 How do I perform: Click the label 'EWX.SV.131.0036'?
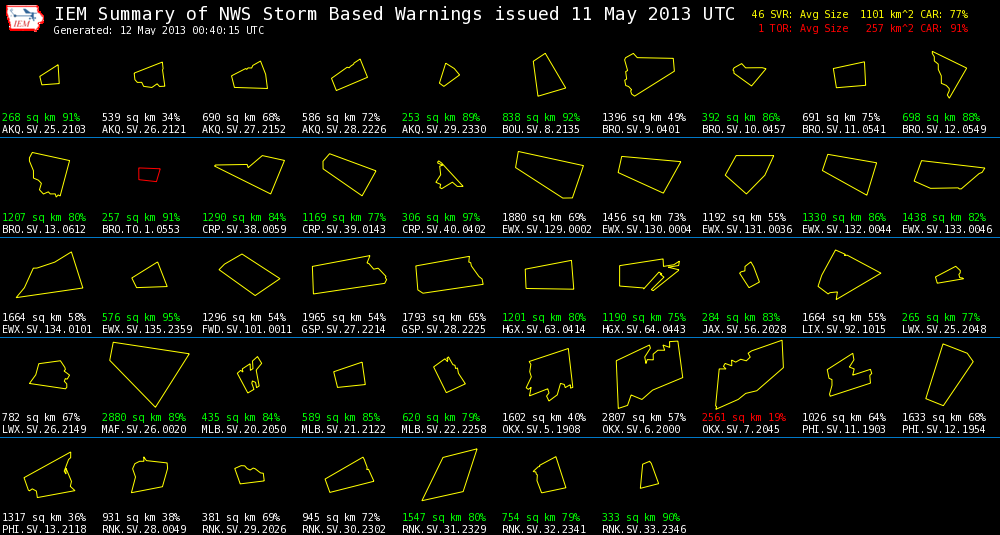[x=747, y=229]
